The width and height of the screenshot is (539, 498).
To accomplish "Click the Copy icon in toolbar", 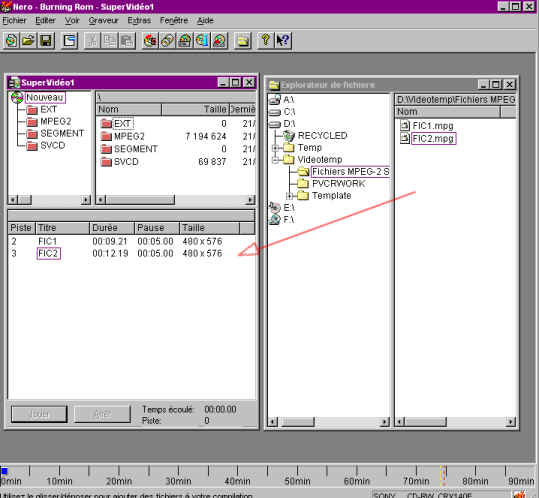I will click(x=110, y=41).
